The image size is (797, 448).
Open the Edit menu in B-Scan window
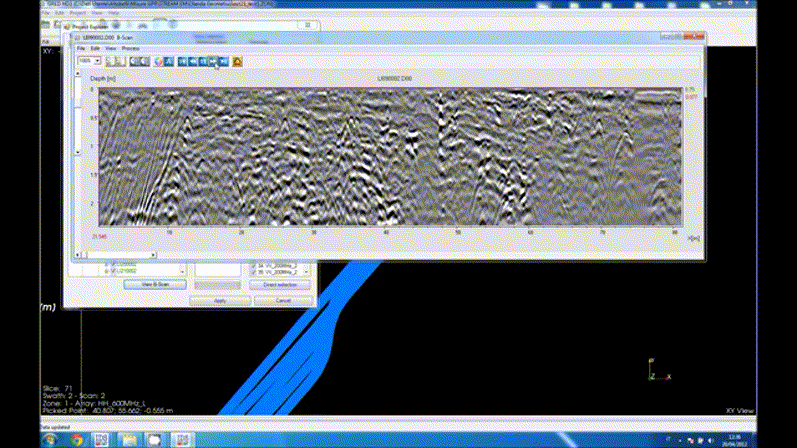(x=95, y=48)
